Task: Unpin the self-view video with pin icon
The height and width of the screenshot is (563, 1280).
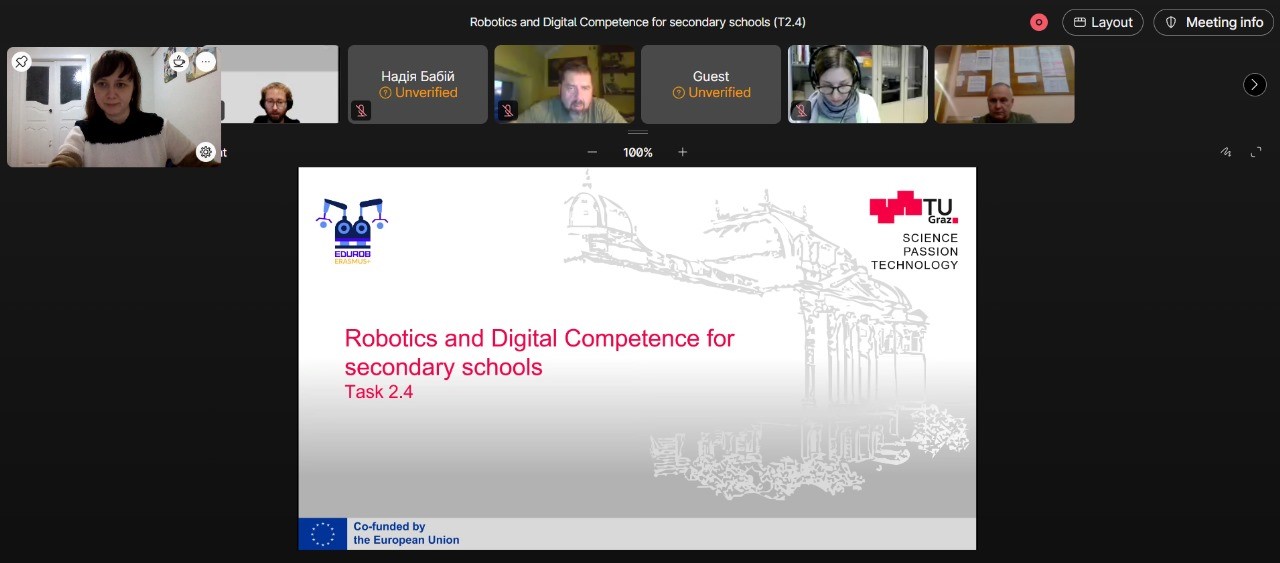Action: click(x=21, y=62)
